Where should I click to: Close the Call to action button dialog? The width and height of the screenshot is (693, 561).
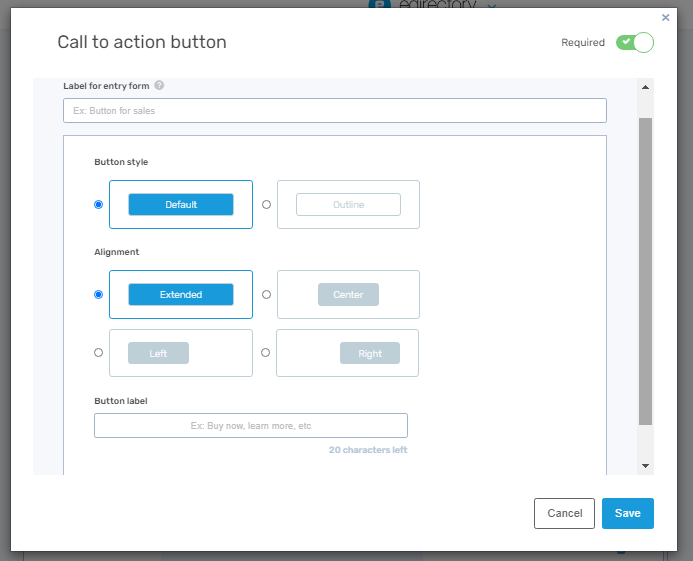(x=666, y=17)
